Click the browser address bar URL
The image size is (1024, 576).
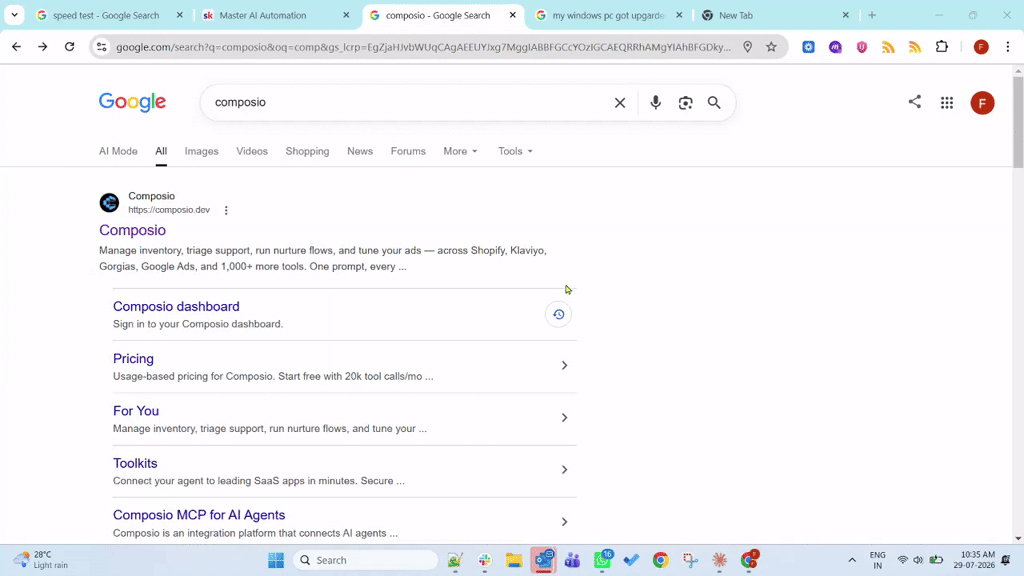pyautogui.click(x=423, y=47)
